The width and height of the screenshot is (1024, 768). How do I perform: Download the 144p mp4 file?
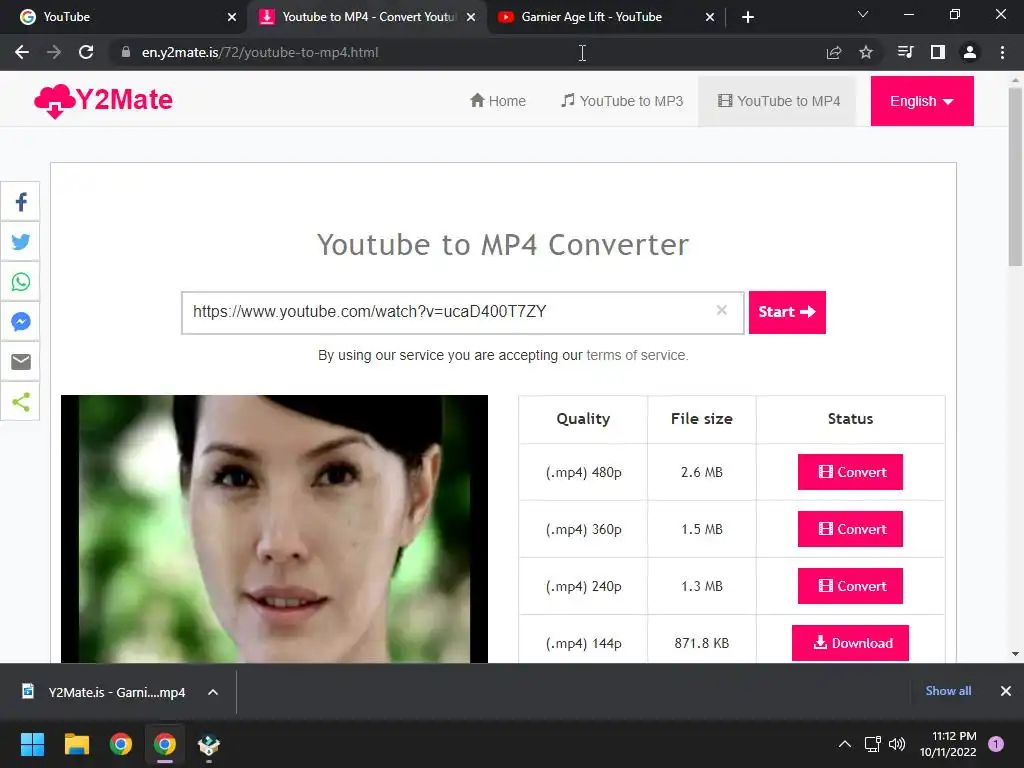click(x=850, y=643)
